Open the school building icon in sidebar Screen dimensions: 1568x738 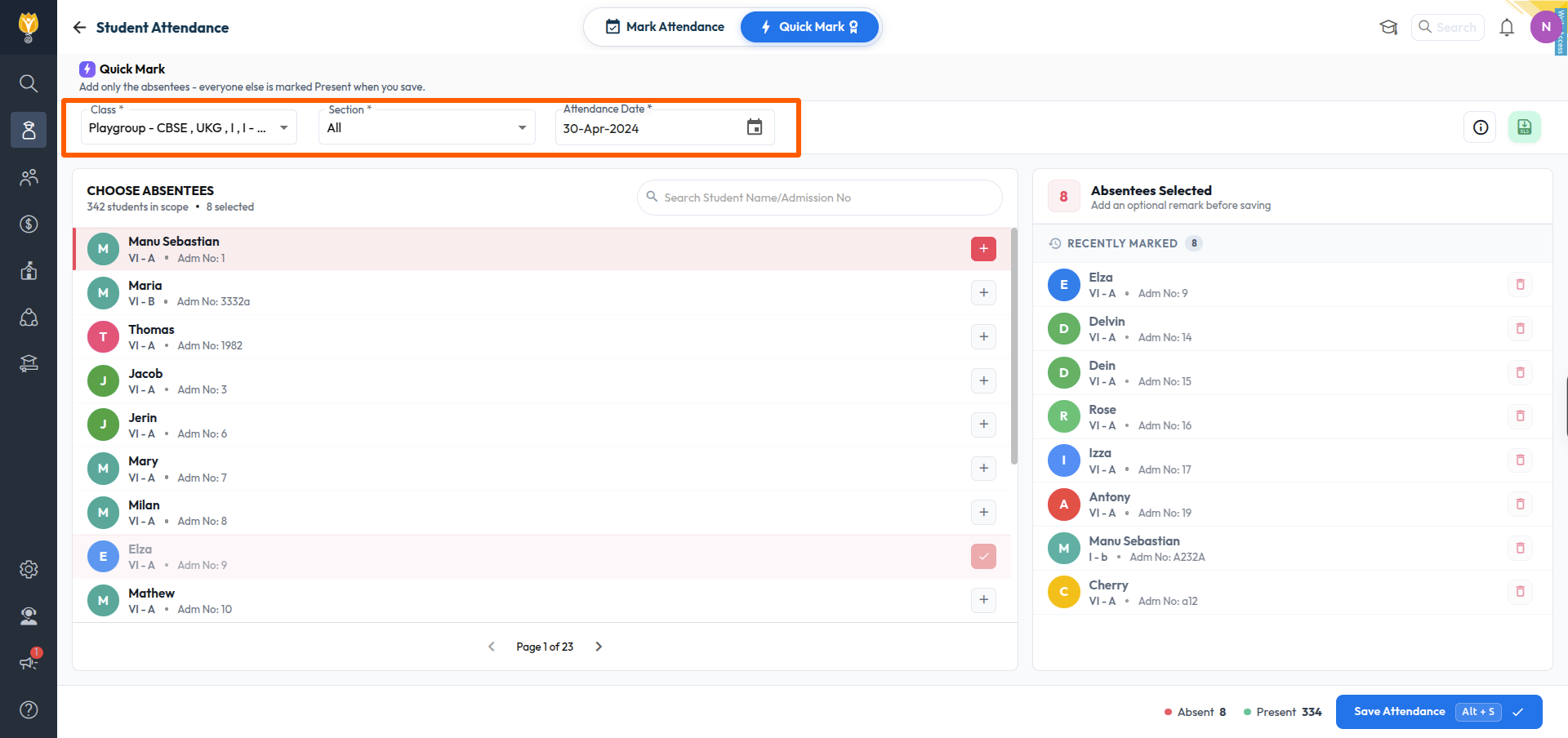[29, 271]
